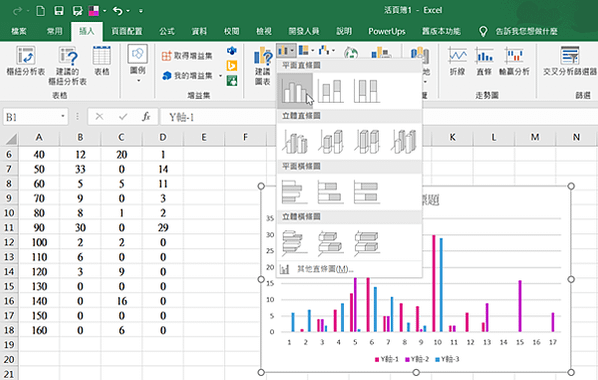Create a new blank workbook from quick access
598x380 pixels.
tap(40, 11)
